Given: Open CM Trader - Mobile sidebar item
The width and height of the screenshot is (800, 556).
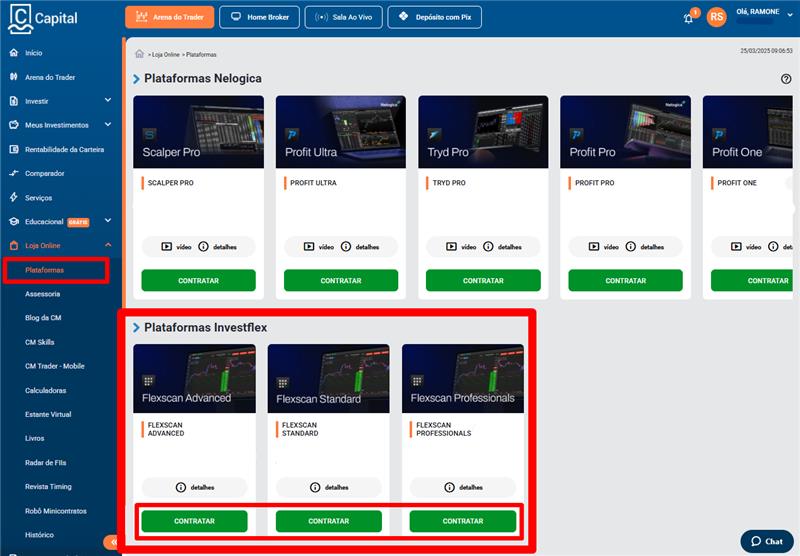Looking at the screenshot, I should click(x=55, y=366).
